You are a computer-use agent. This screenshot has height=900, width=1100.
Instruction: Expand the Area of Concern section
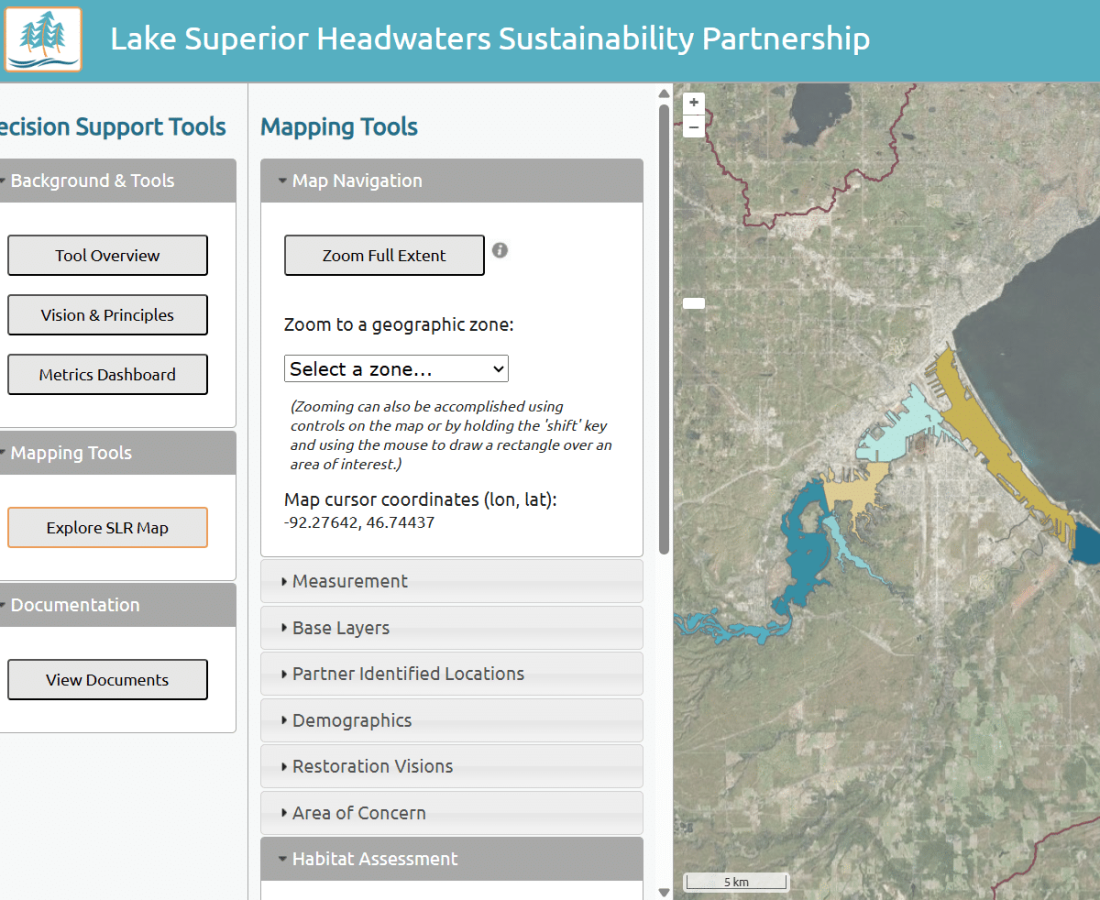pos(452,813)
